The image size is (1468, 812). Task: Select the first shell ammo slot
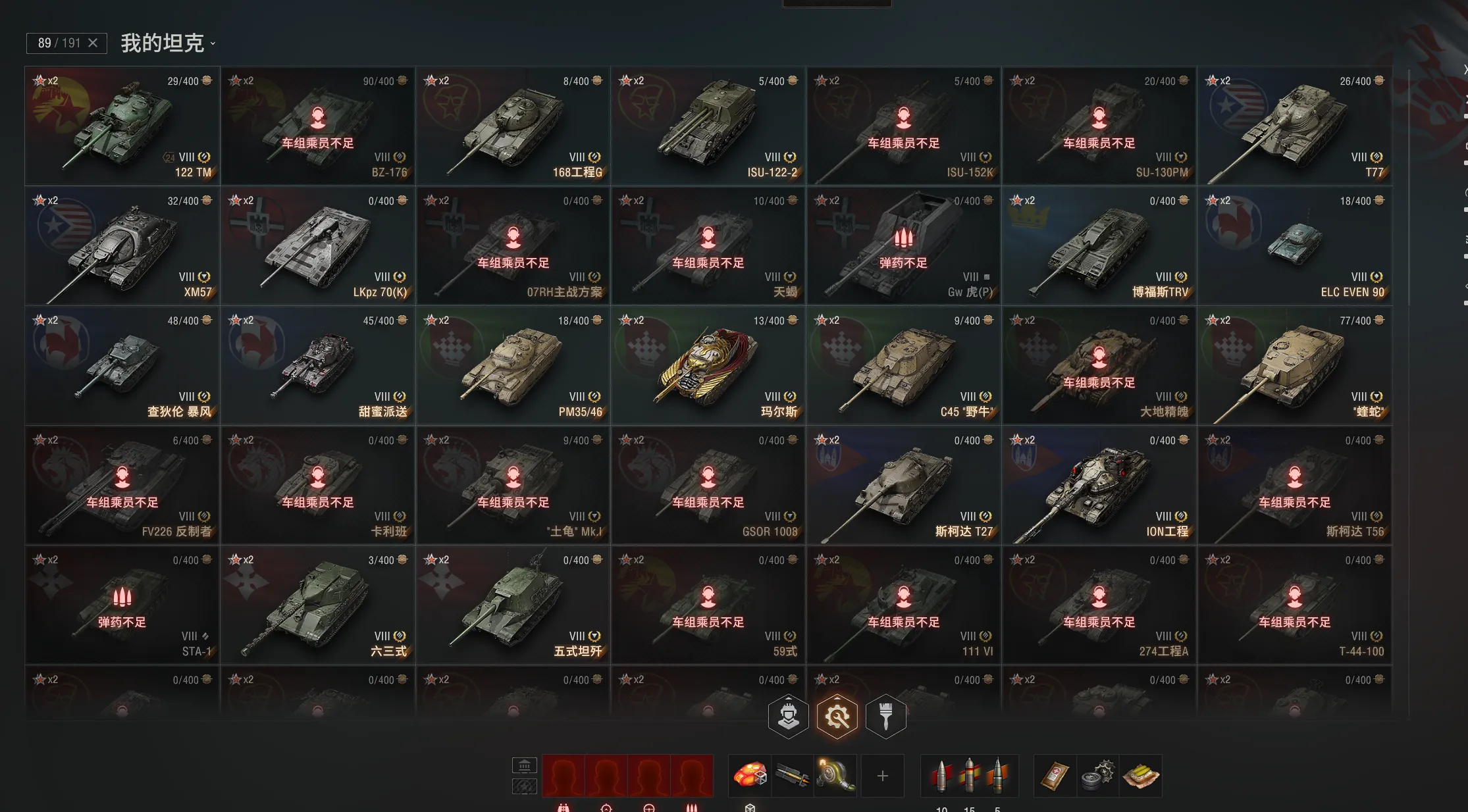[x=941, y=776]
